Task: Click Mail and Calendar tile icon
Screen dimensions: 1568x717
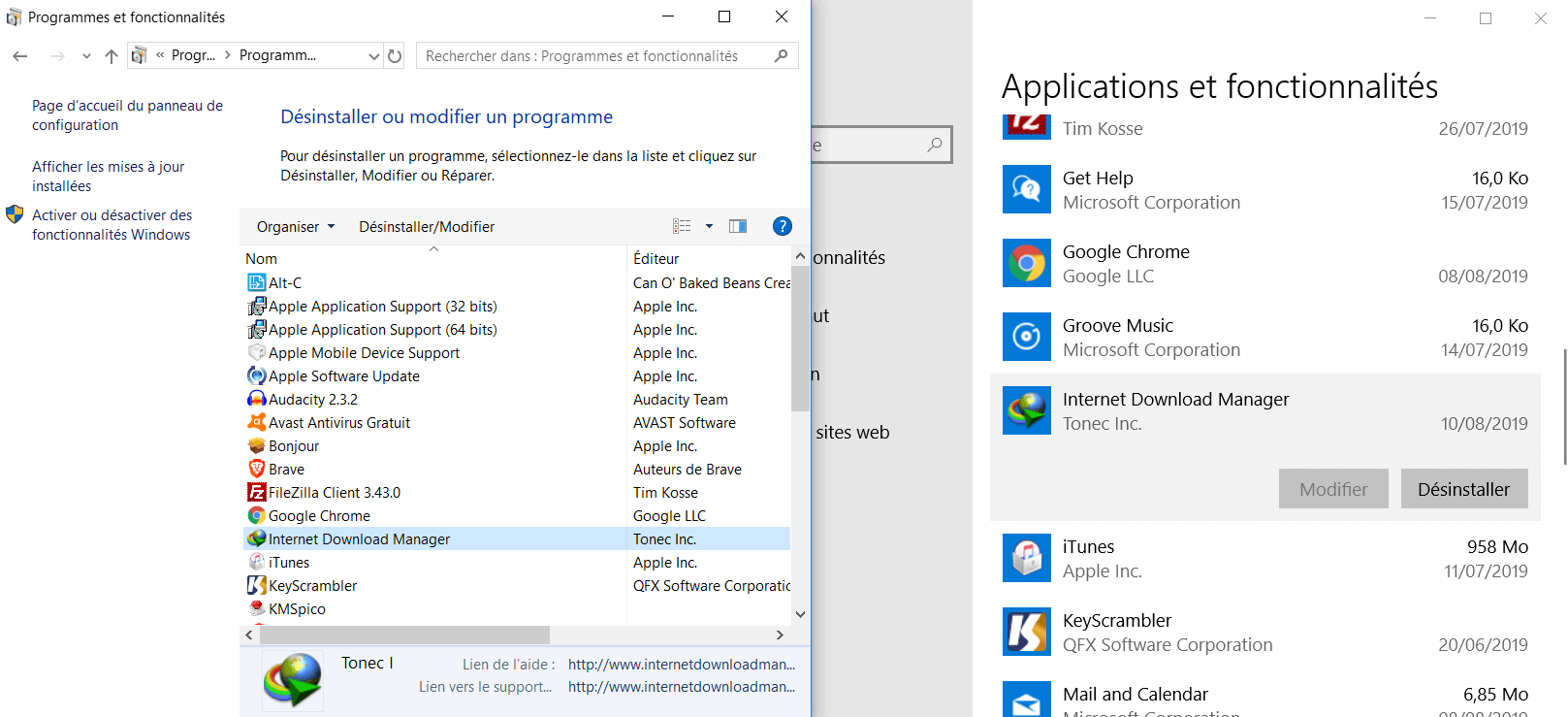Action: pyautogui.click(x=1026, y=699)
